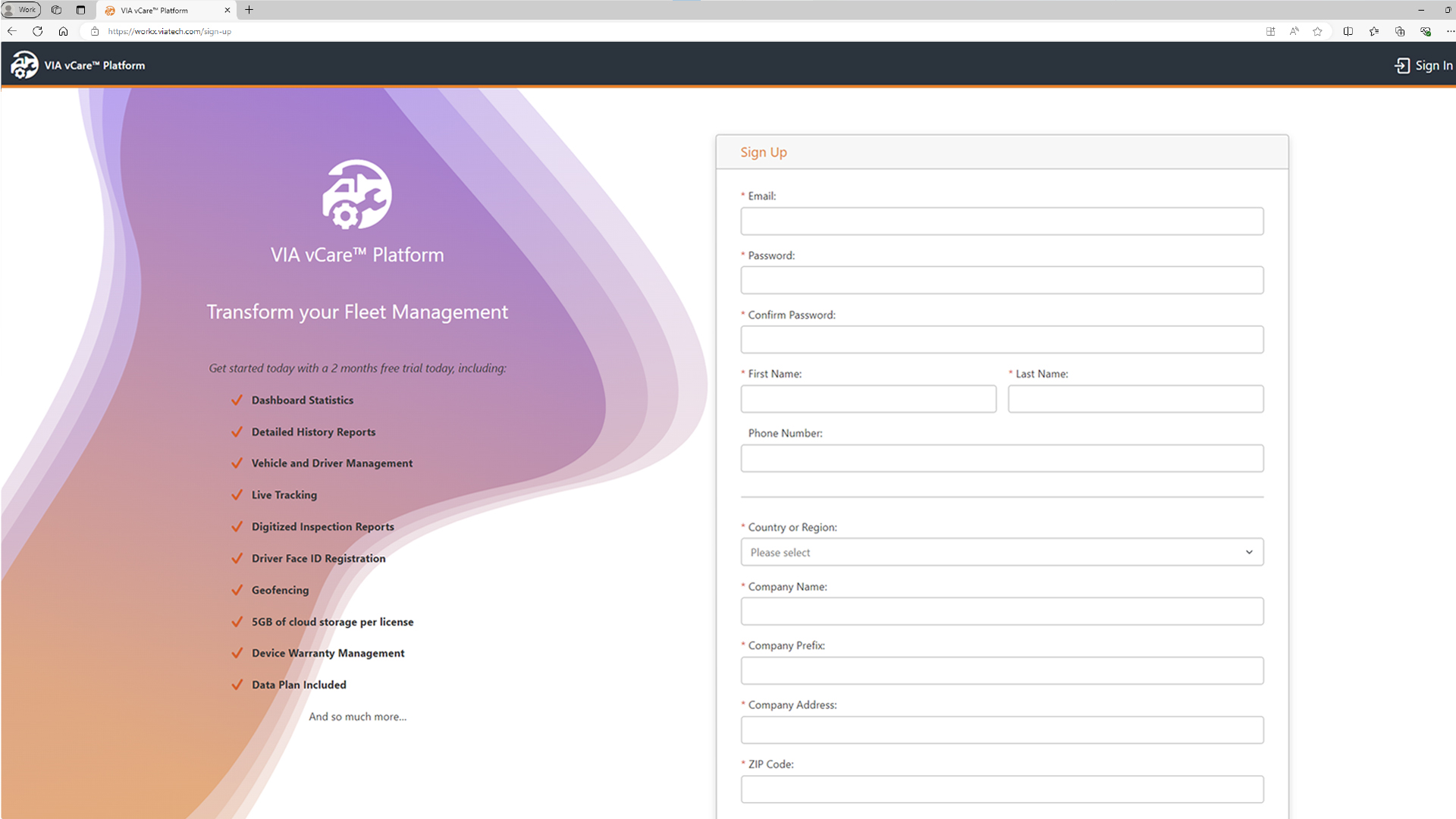View site information via the lock icon

95,31
